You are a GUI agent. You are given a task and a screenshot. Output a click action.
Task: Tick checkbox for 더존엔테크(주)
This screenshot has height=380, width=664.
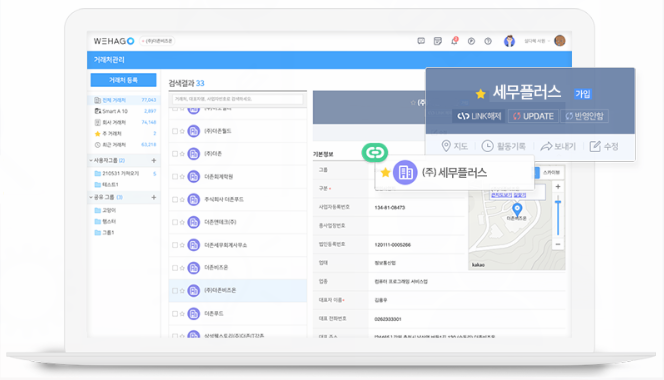click(174, 222)
